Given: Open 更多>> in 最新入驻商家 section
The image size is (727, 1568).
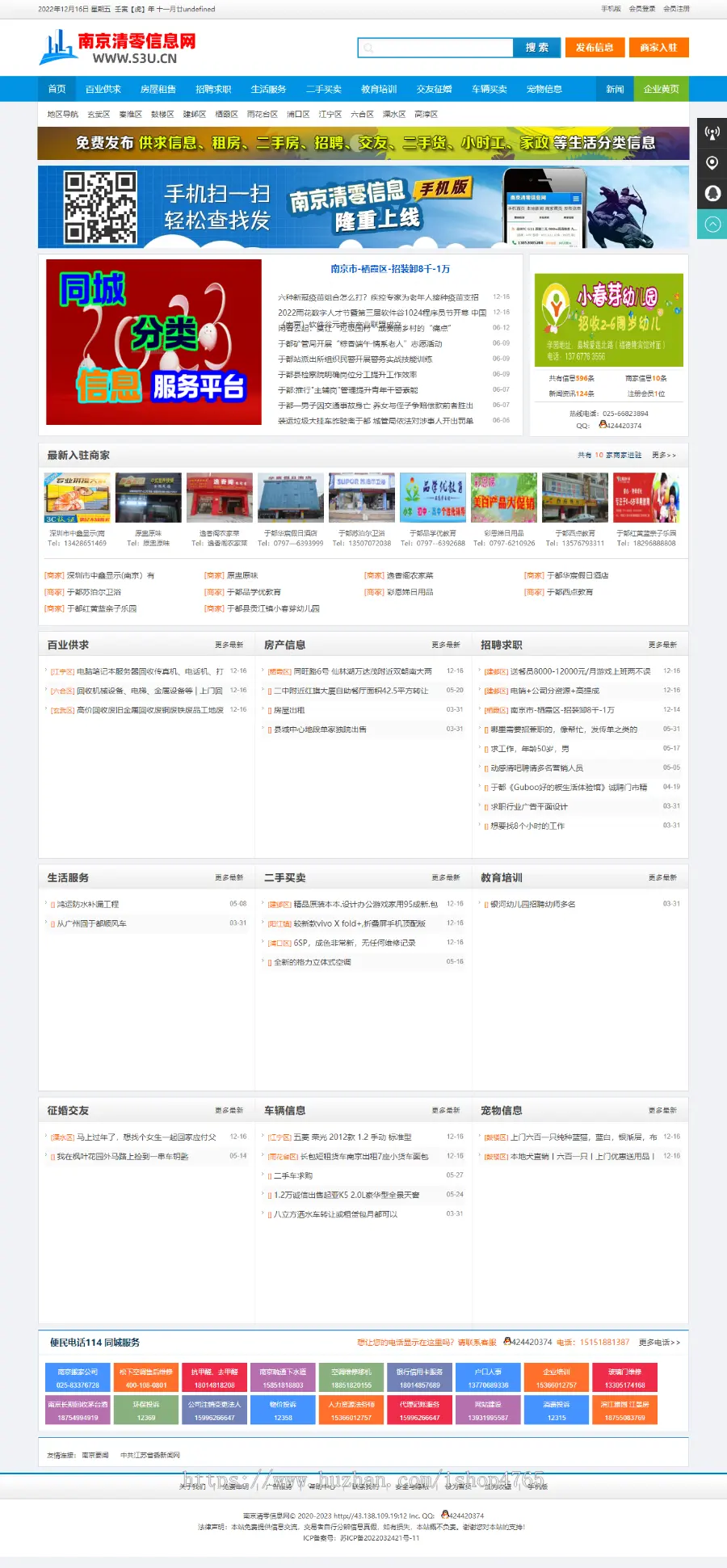Looking at the screenshot, I should [x=664, y=456].
